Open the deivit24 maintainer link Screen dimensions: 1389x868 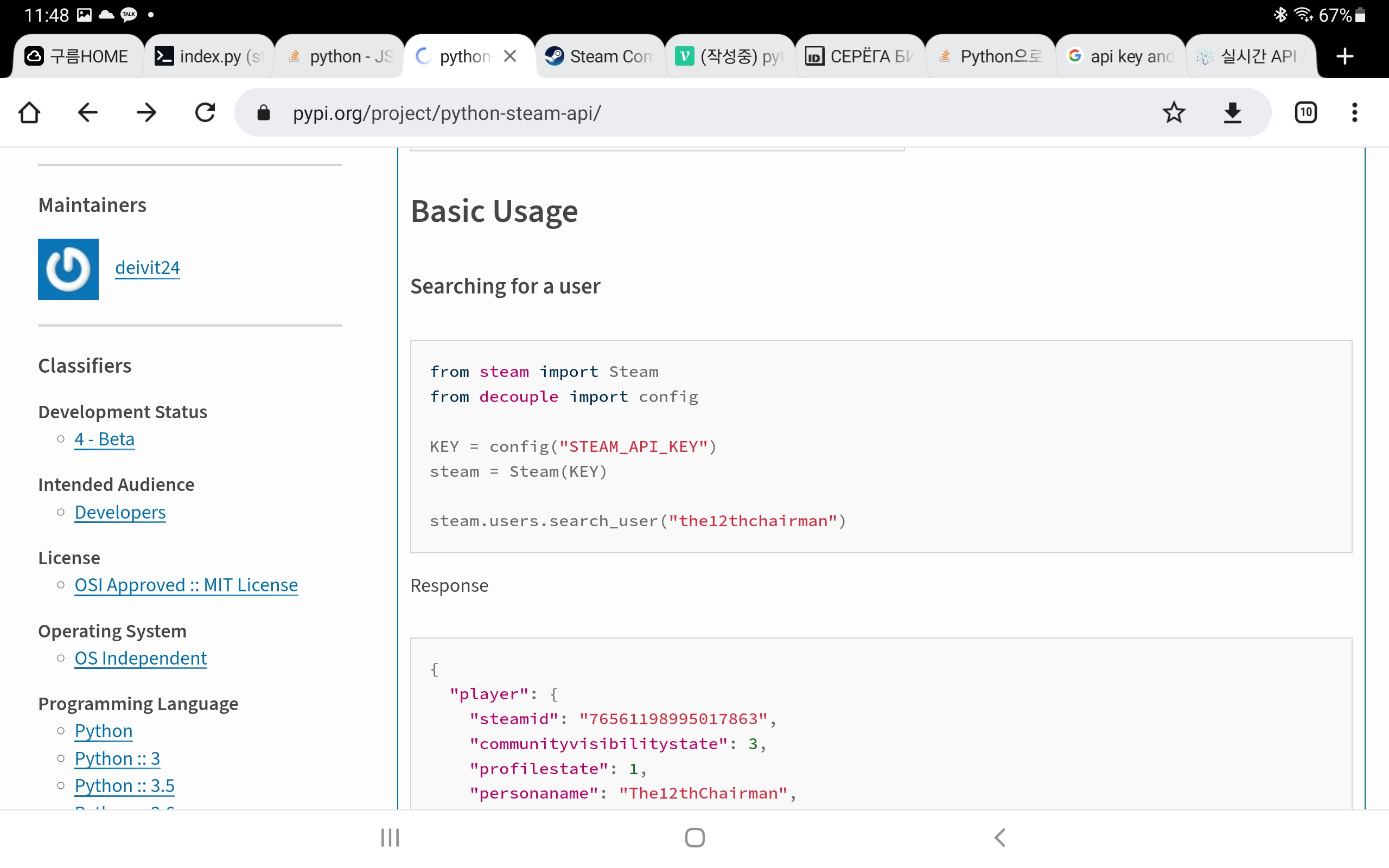click(x=148, y=267)
